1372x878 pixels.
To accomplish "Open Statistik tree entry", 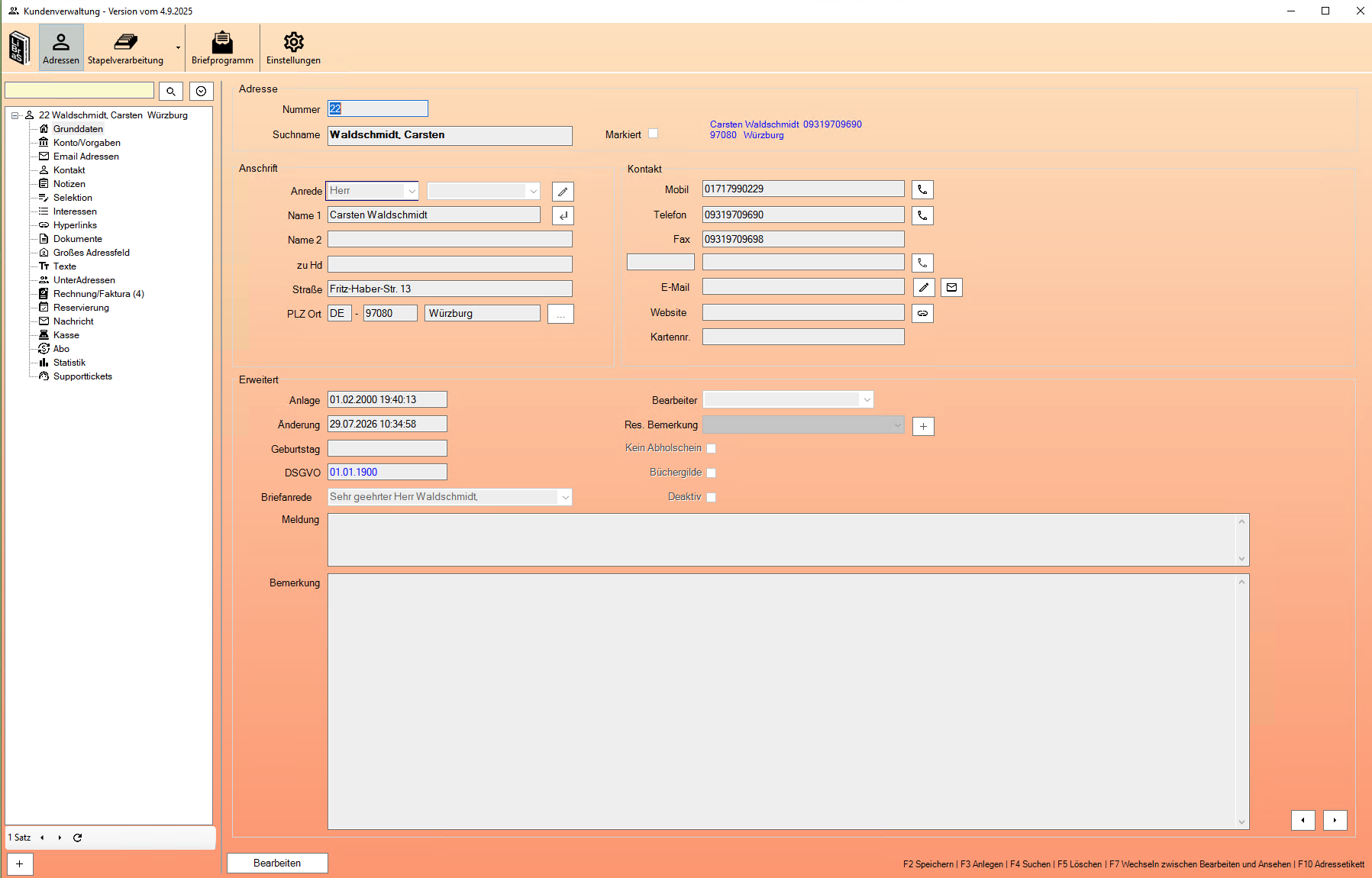I will point(69,363).
